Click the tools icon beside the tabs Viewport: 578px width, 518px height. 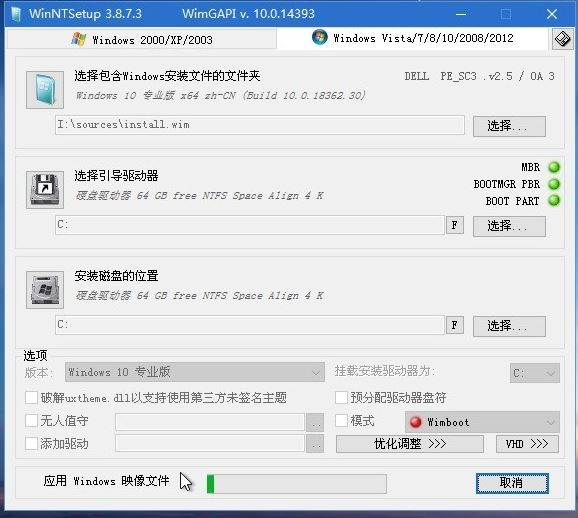click(563, 39)
